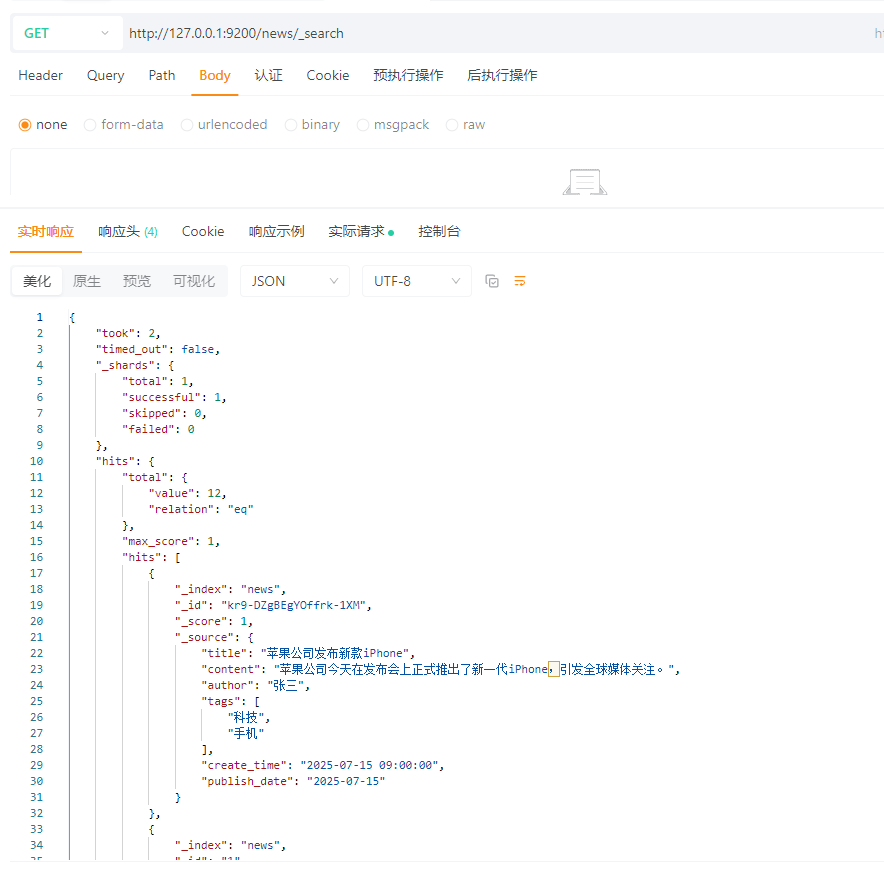Open the JSON format dropdown

(295, 281)
